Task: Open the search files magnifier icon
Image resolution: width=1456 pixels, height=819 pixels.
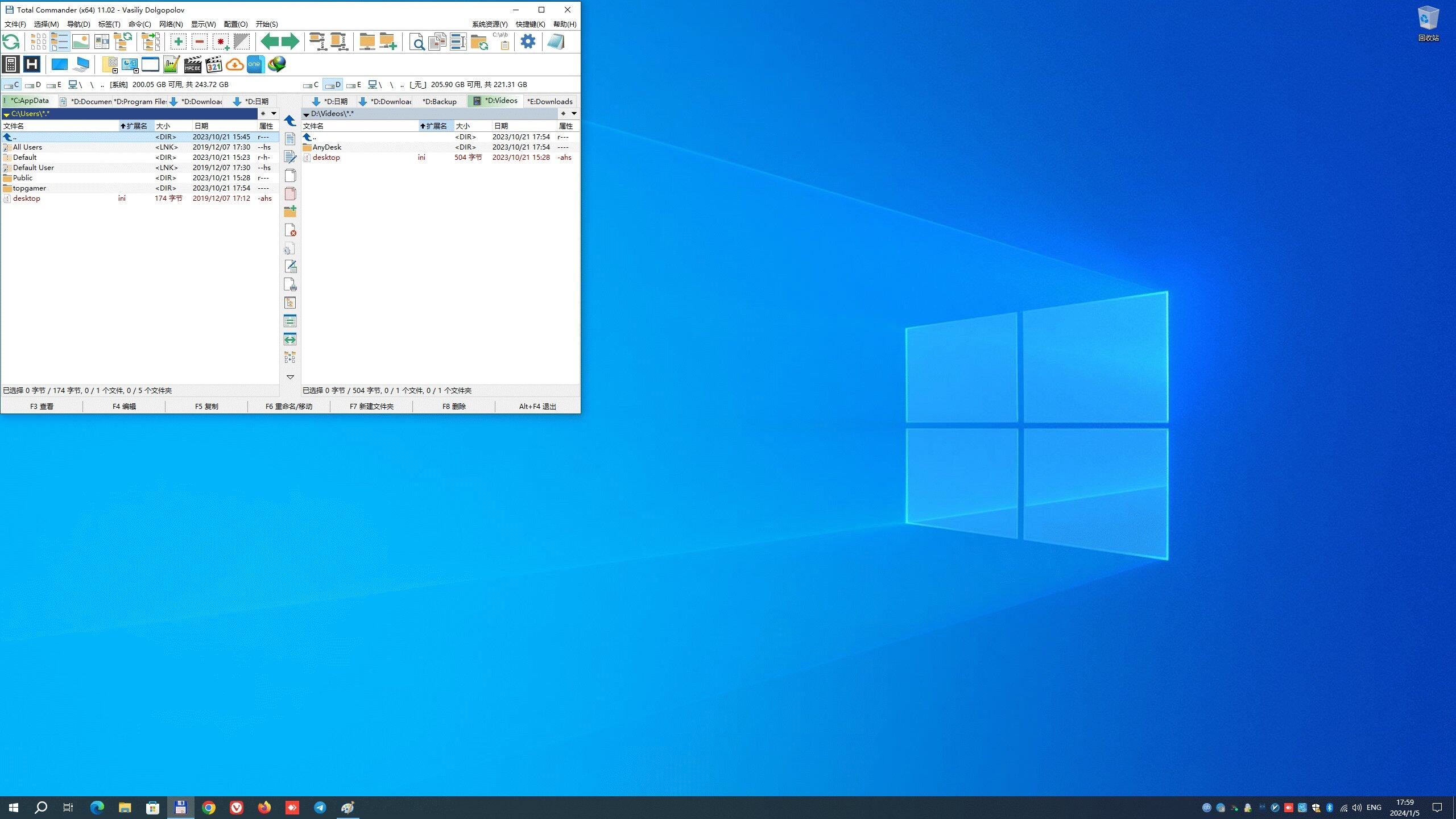Action: (x=416, y=42)
